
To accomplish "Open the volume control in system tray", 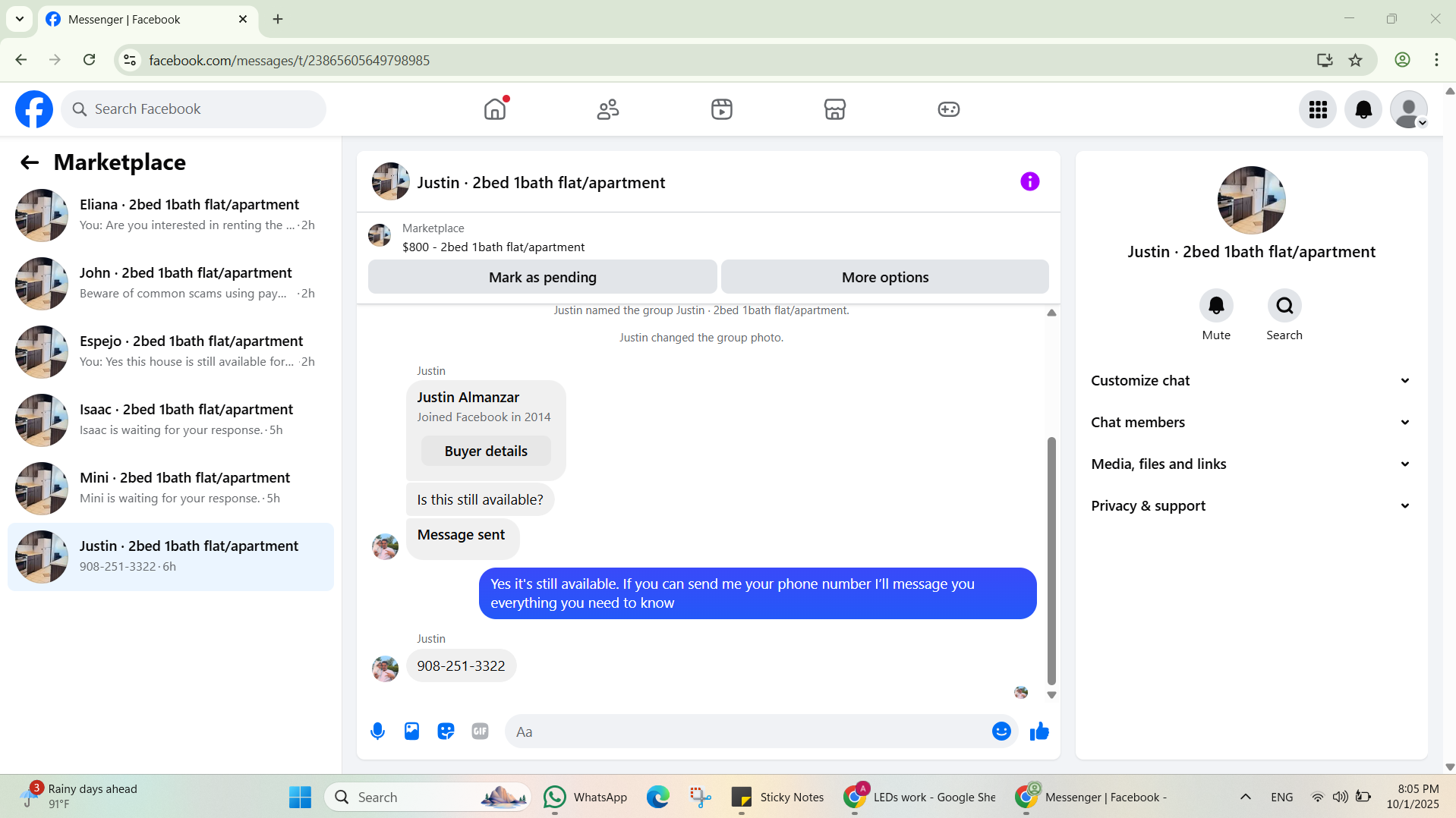I will (x=1341, y=797).
